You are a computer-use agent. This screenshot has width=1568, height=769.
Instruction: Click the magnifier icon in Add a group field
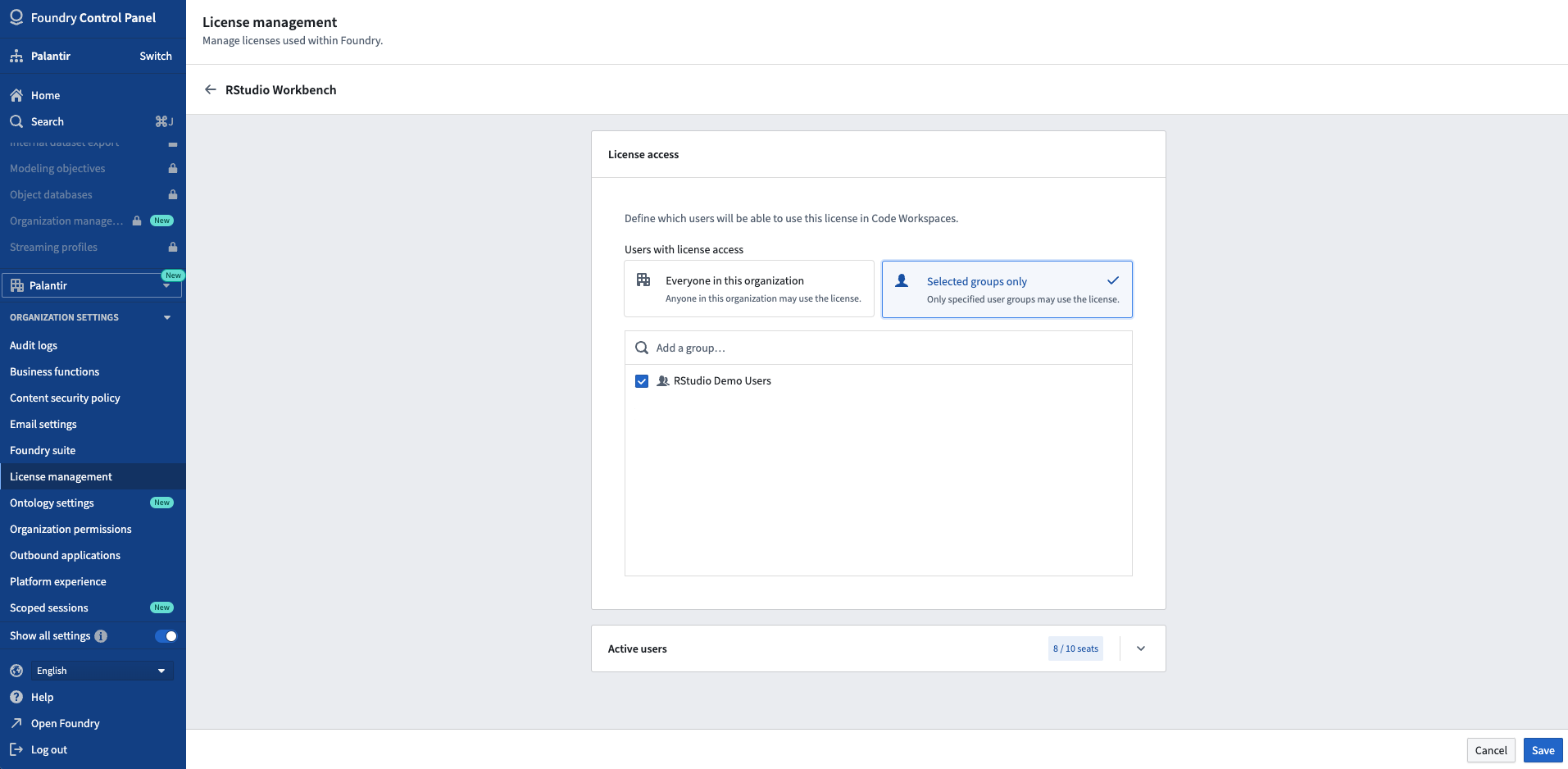click(x=642, y=348)
